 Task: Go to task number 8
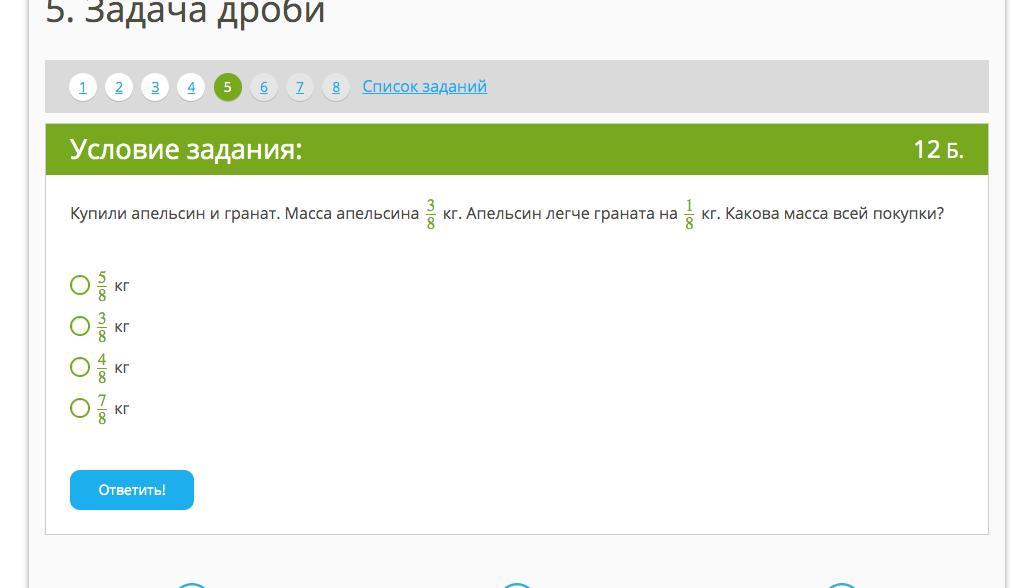(x=336, y=88)
